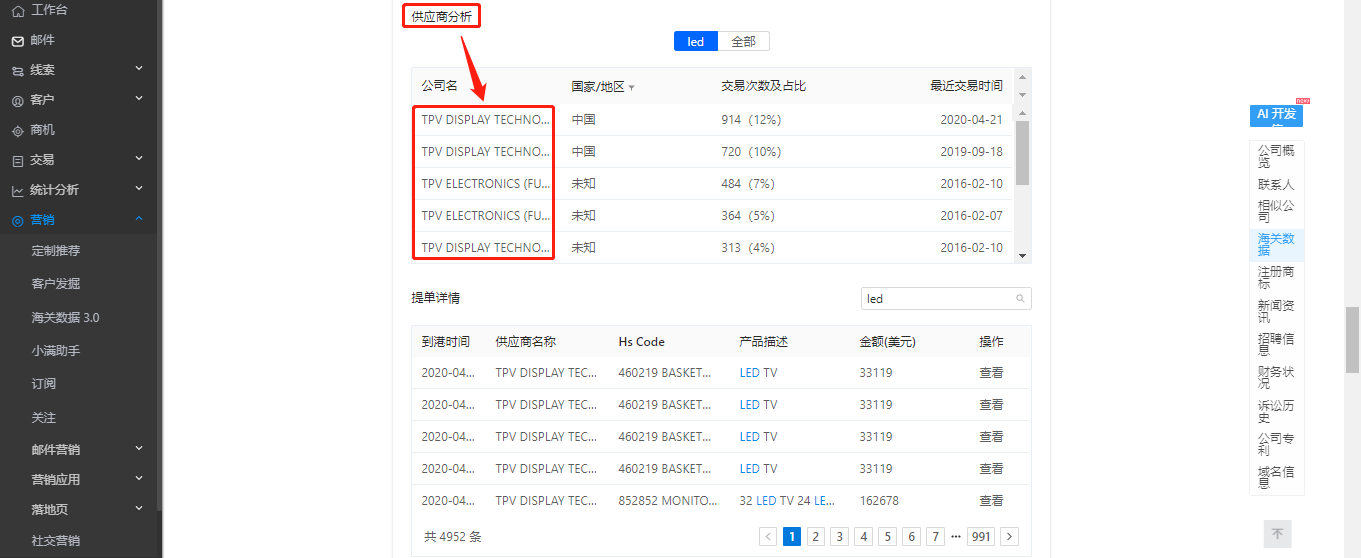This screenshot has width=1361, height=558.
Task: Open the 商机 opportunities icon
Action: 17,131
